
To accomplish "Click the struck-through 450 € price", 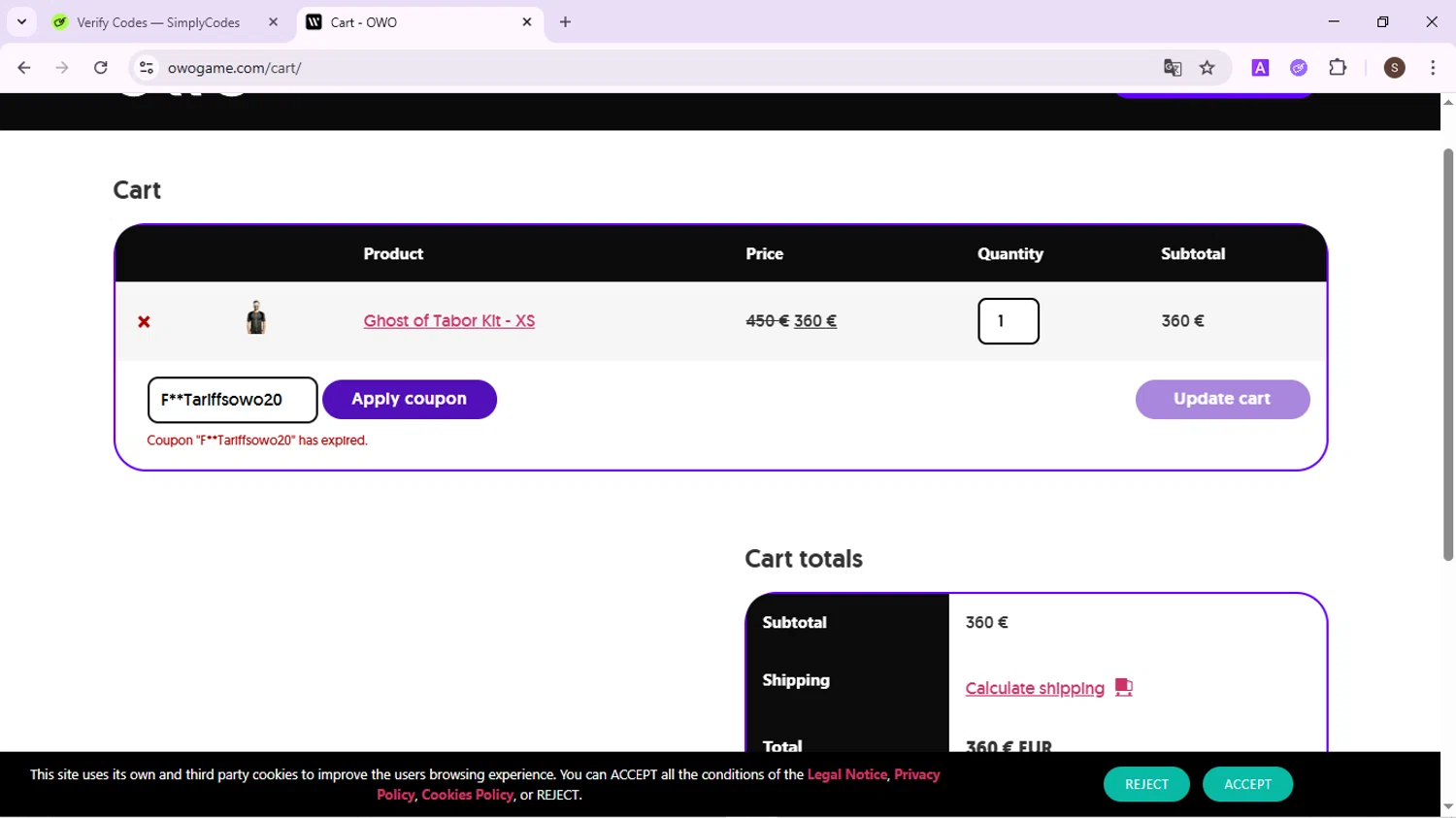I will [x=767, y=321].
